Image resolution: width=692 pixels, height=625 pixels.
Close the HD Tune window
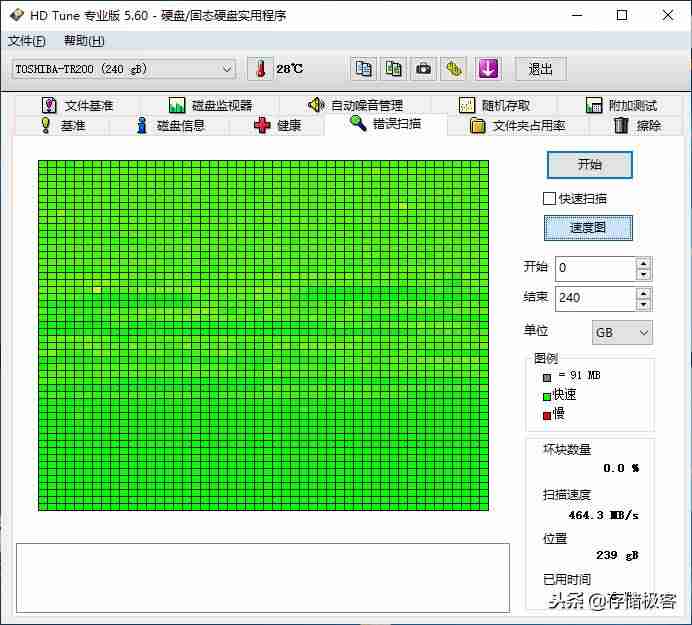pyautogui.click(x=668, y=15)
